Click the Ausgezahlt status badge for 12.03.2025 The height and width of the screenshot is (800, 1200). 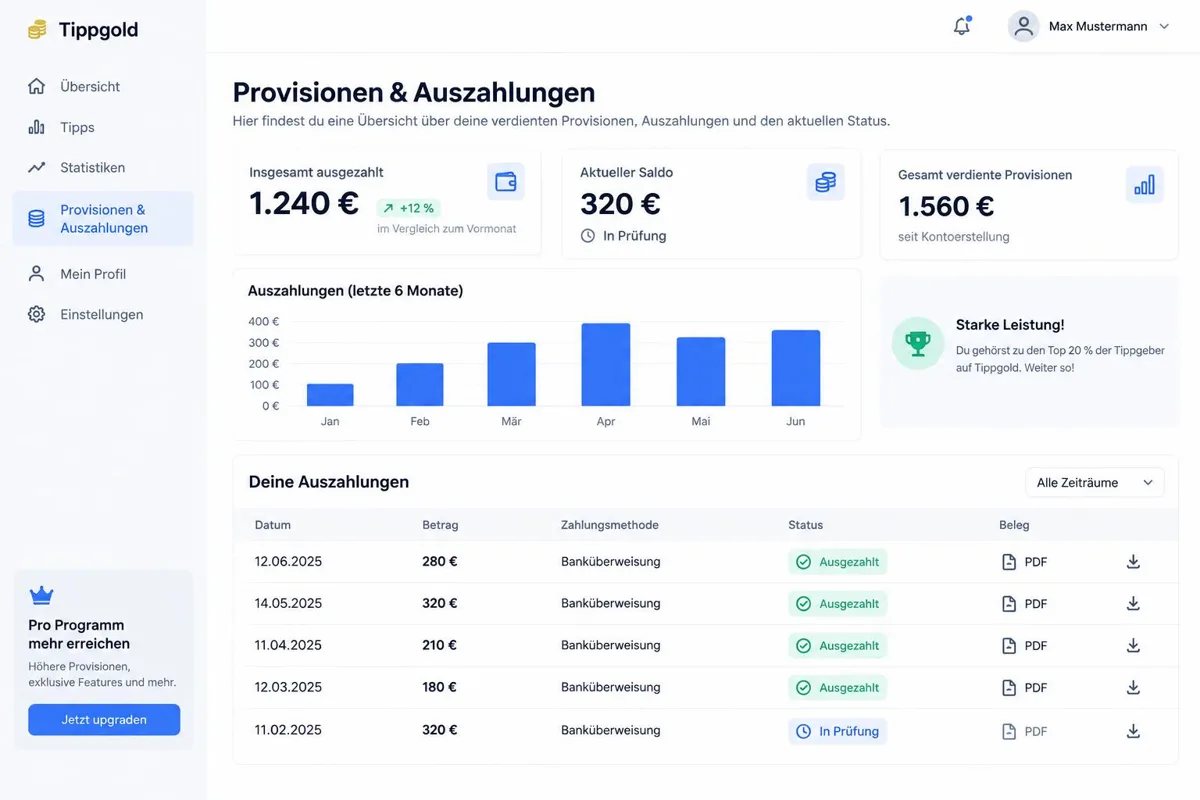tap(838, 688)
